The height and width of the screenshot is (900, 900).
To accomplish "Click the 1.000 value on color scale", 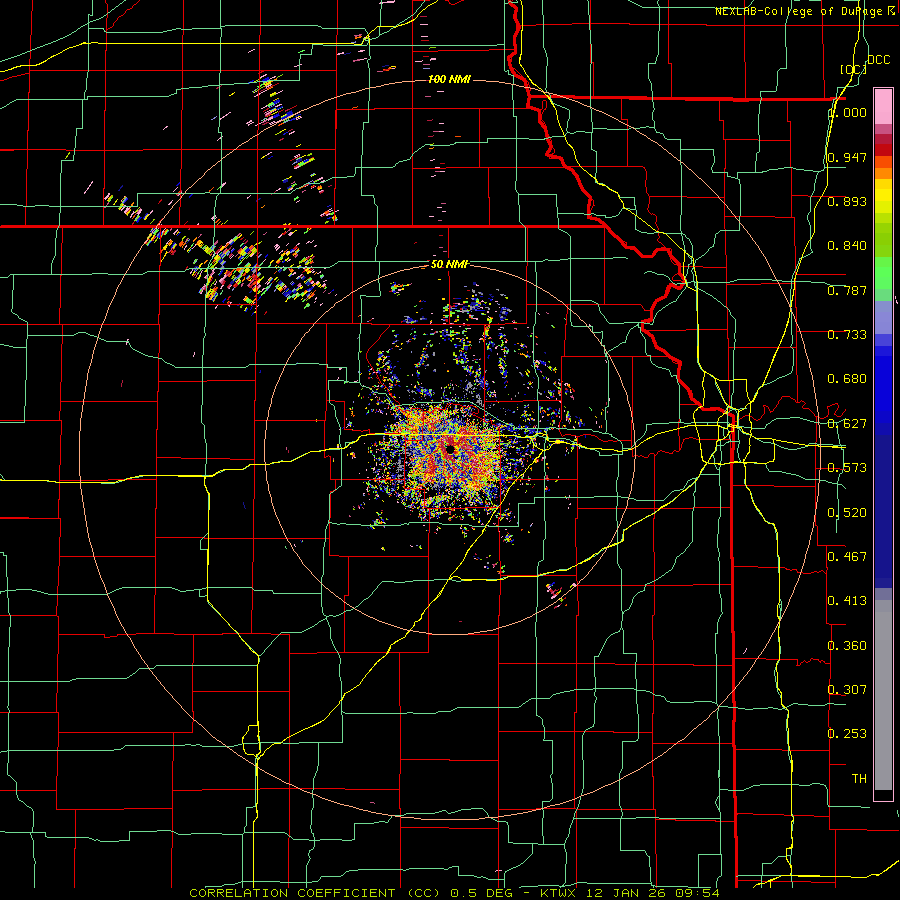I will tap(847, 112).
